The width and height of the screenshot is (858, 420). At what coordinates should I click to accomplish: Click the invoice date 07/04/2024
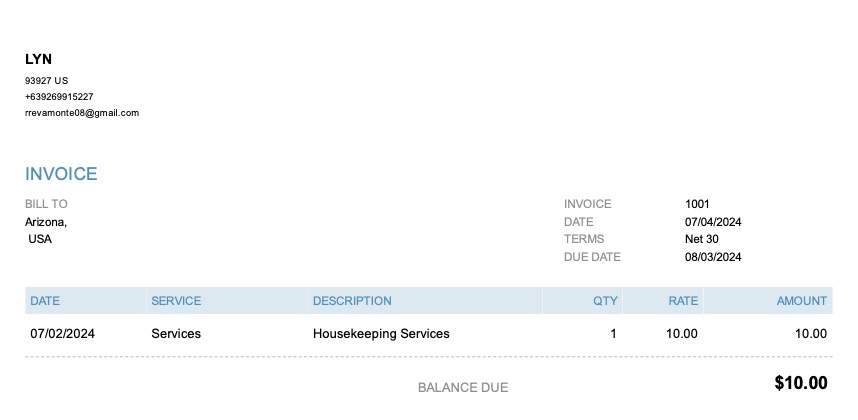tap(713, 222)
